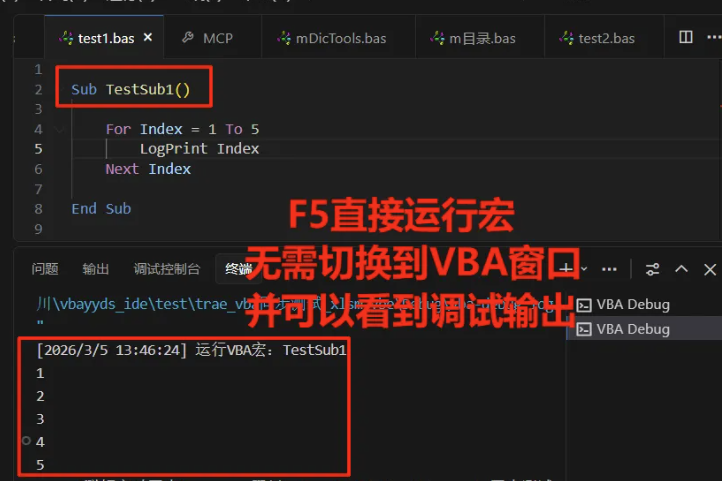Screen dimensions: 722x481
Task: Close the bottom panel
Action: tap(710, 269)
